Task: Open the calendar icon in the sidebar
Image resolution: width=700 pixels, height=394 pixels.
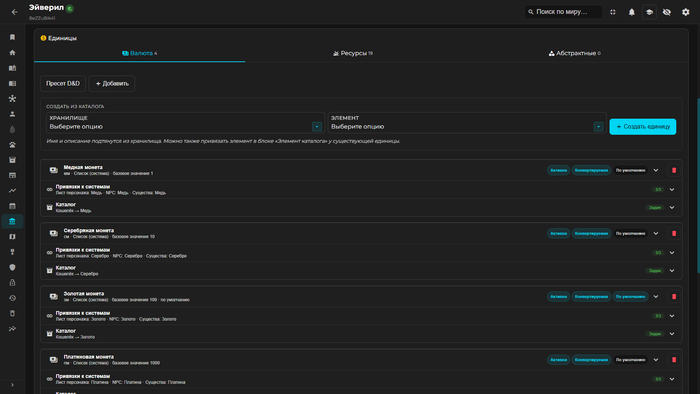Action: tap(12, 206)
